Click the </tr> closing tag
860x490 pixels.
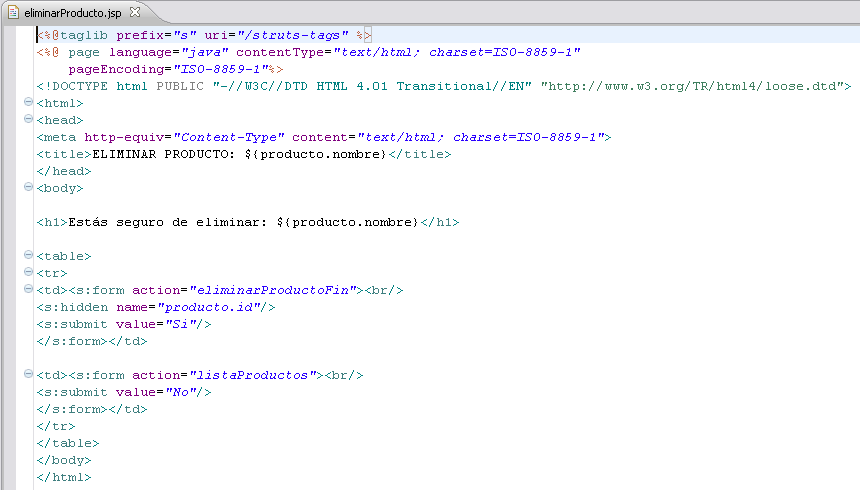click(x=56, y=426)
